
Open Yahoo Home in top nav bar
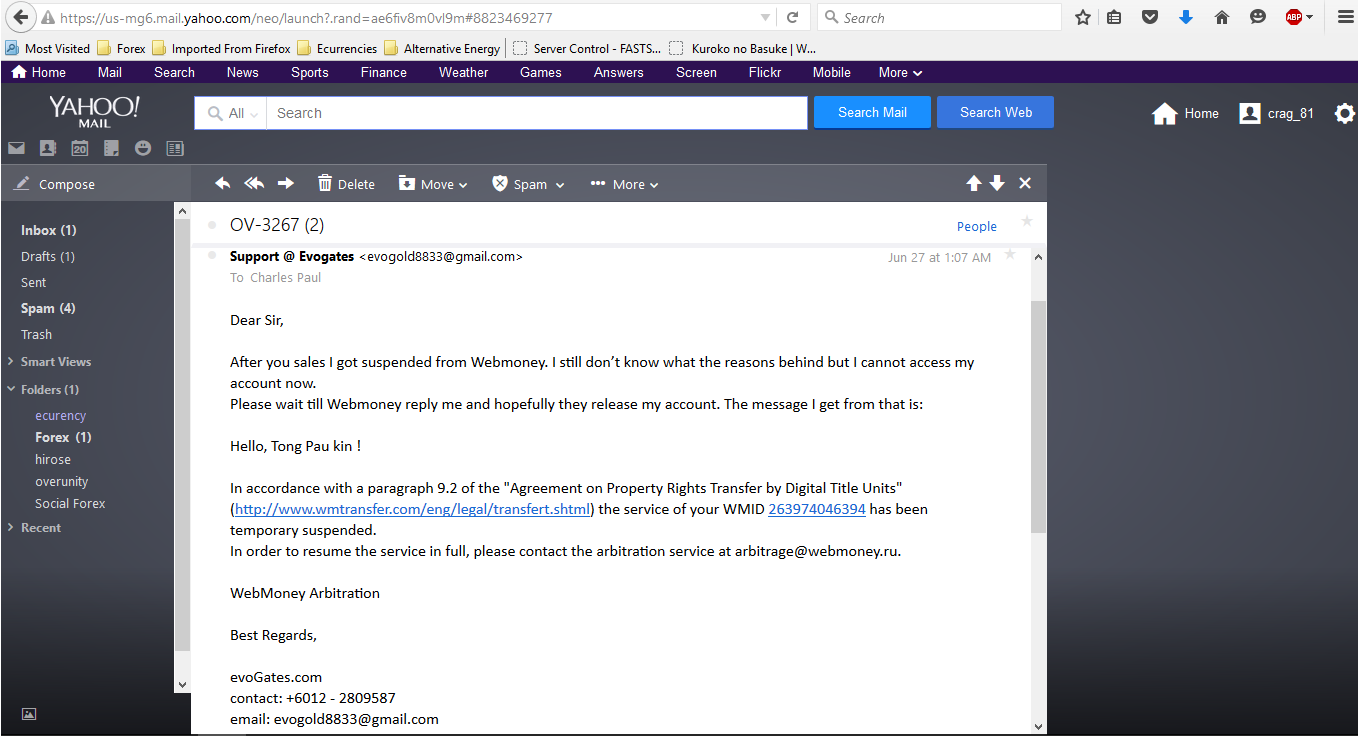point(39,72)
